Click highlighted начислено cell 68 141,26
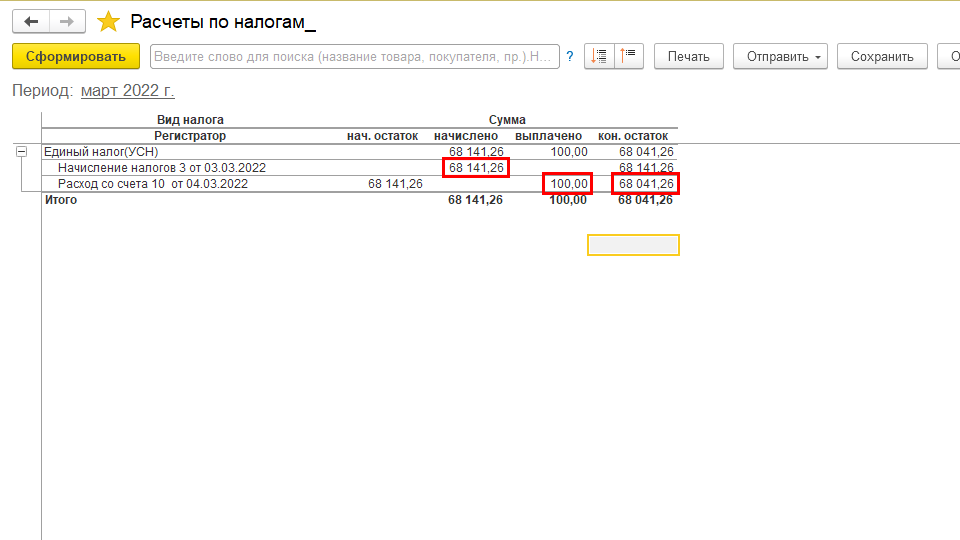 (x=476, y=168)
